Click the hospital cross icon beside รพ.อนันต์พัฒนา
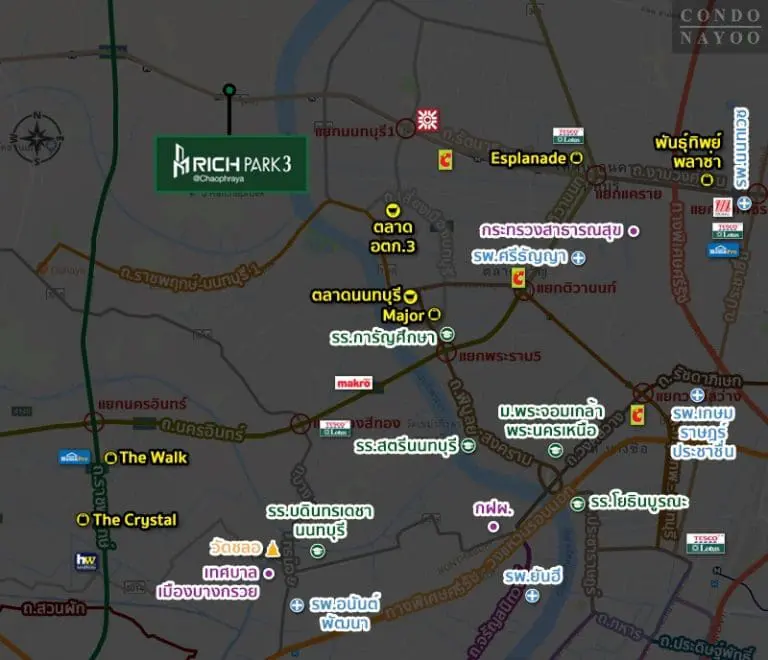This screenshot has width=768, height=660. point(297,605)
